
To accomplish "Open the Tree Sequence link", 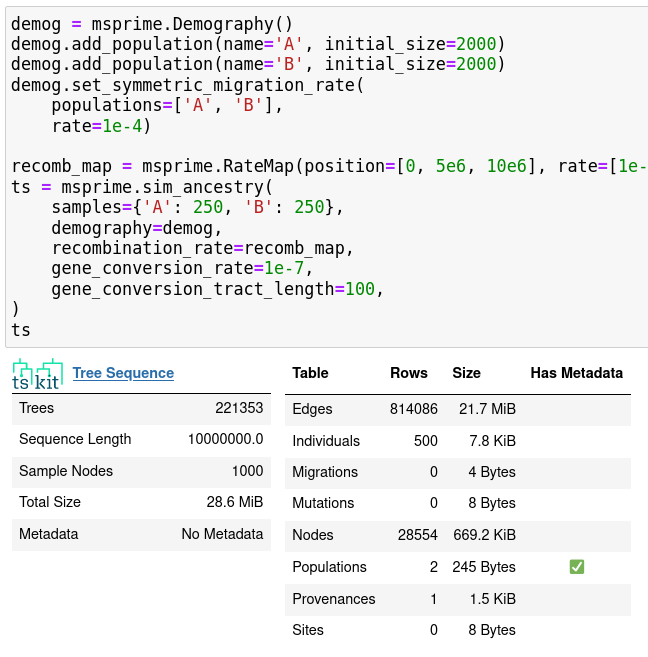I will (123, 373).
